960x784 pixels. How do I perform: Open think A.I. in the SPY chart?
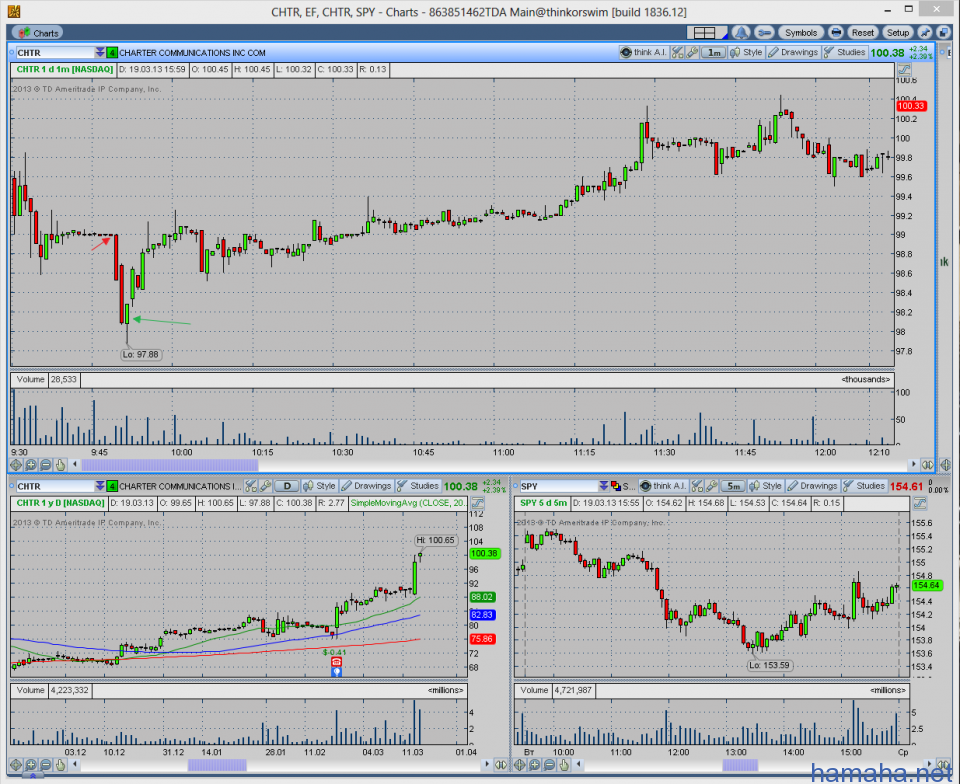click(x=664, y=486)
